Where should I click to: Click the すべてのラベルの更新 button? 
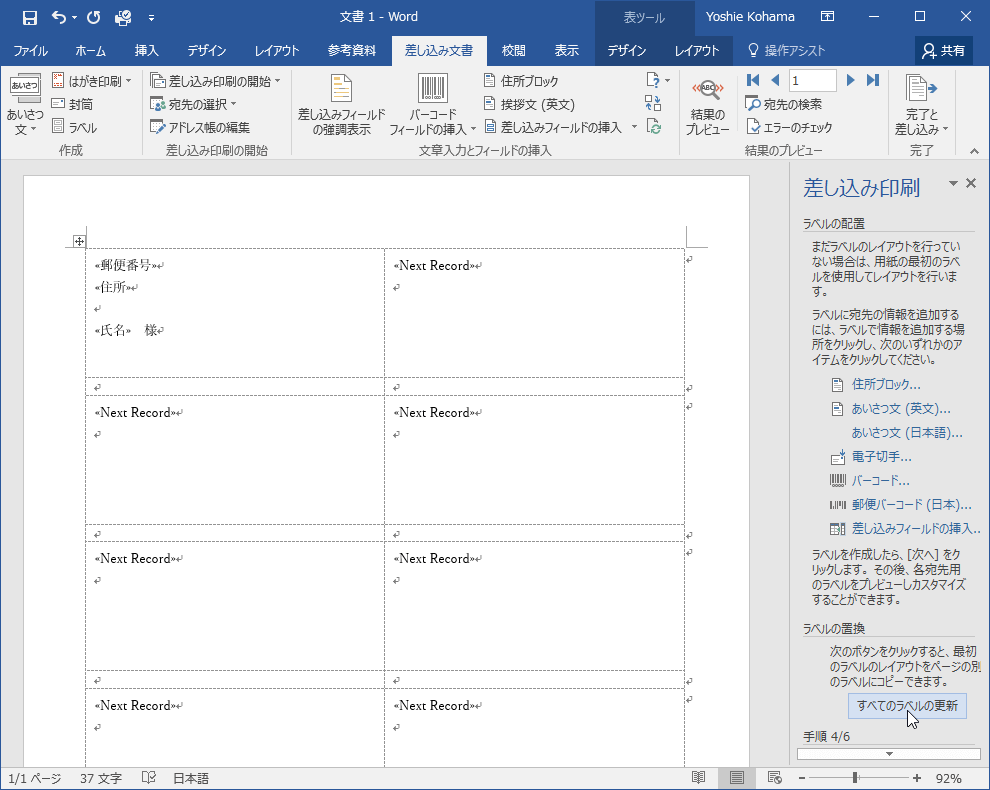click(x=907, y=705)
